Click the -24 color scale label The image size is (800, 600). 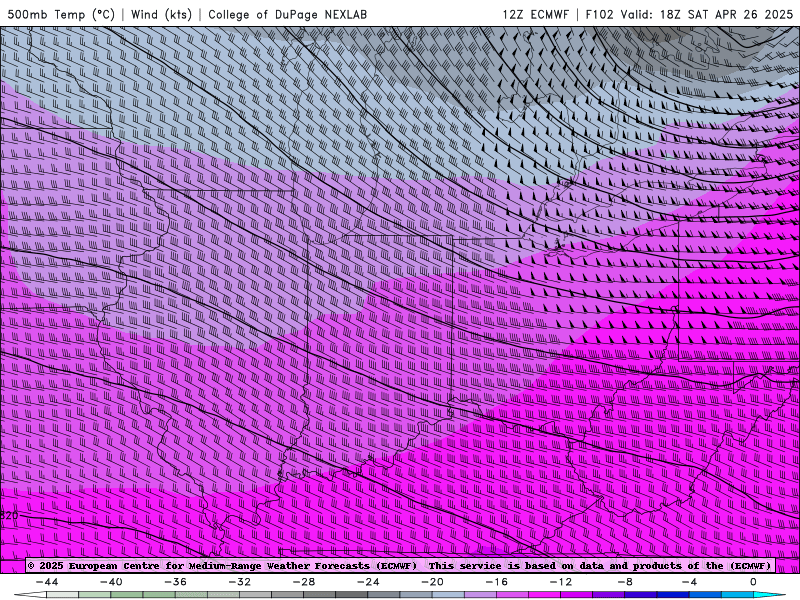click(x=368, y=582)
